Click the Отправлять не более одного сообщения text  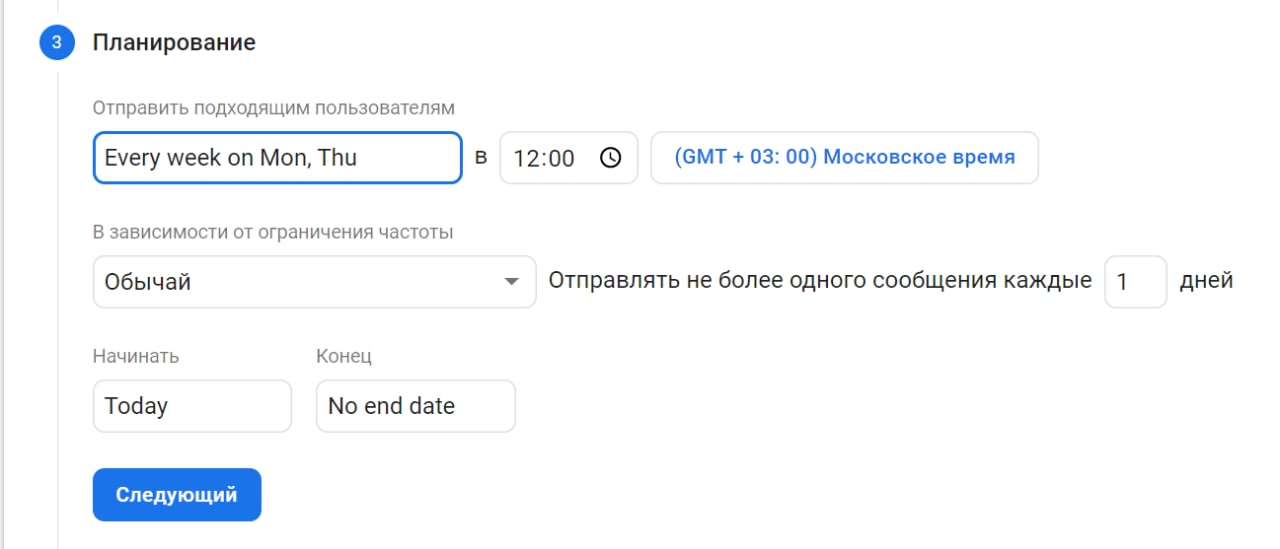820,281
